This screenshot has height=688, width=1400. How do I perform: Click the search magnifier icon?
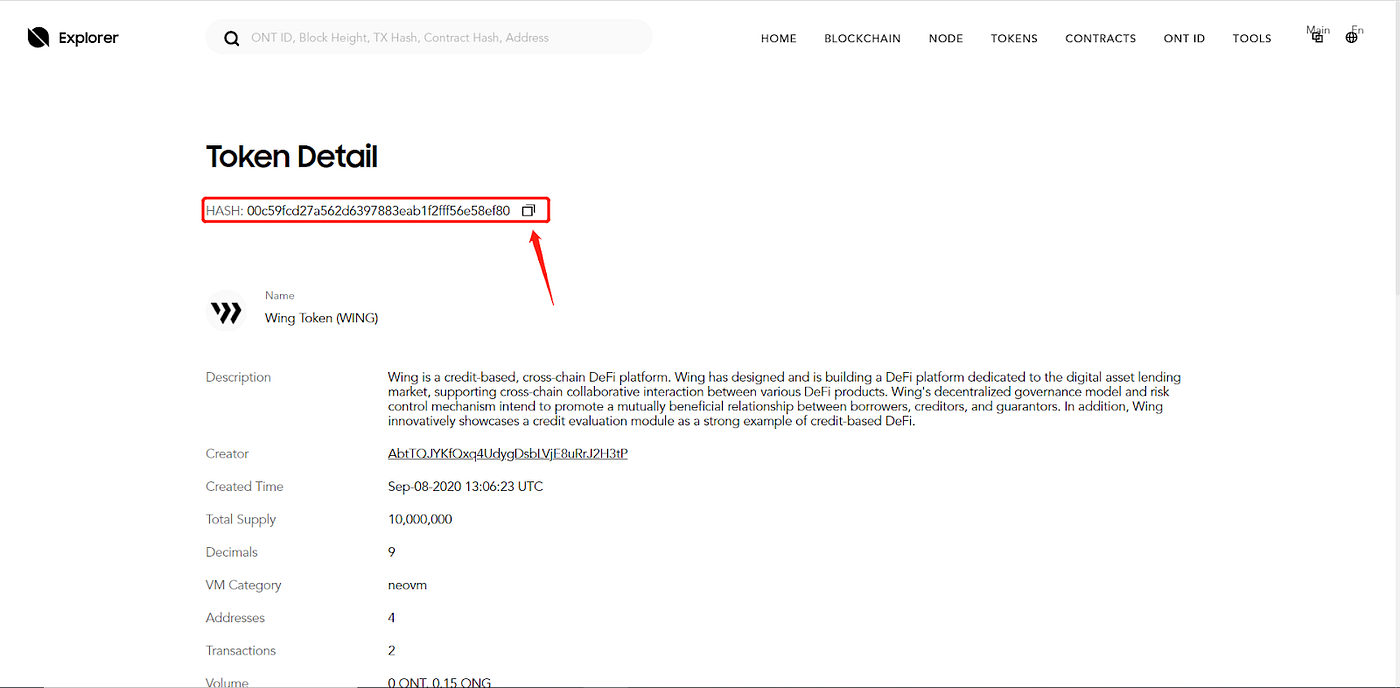pos(231,37)
